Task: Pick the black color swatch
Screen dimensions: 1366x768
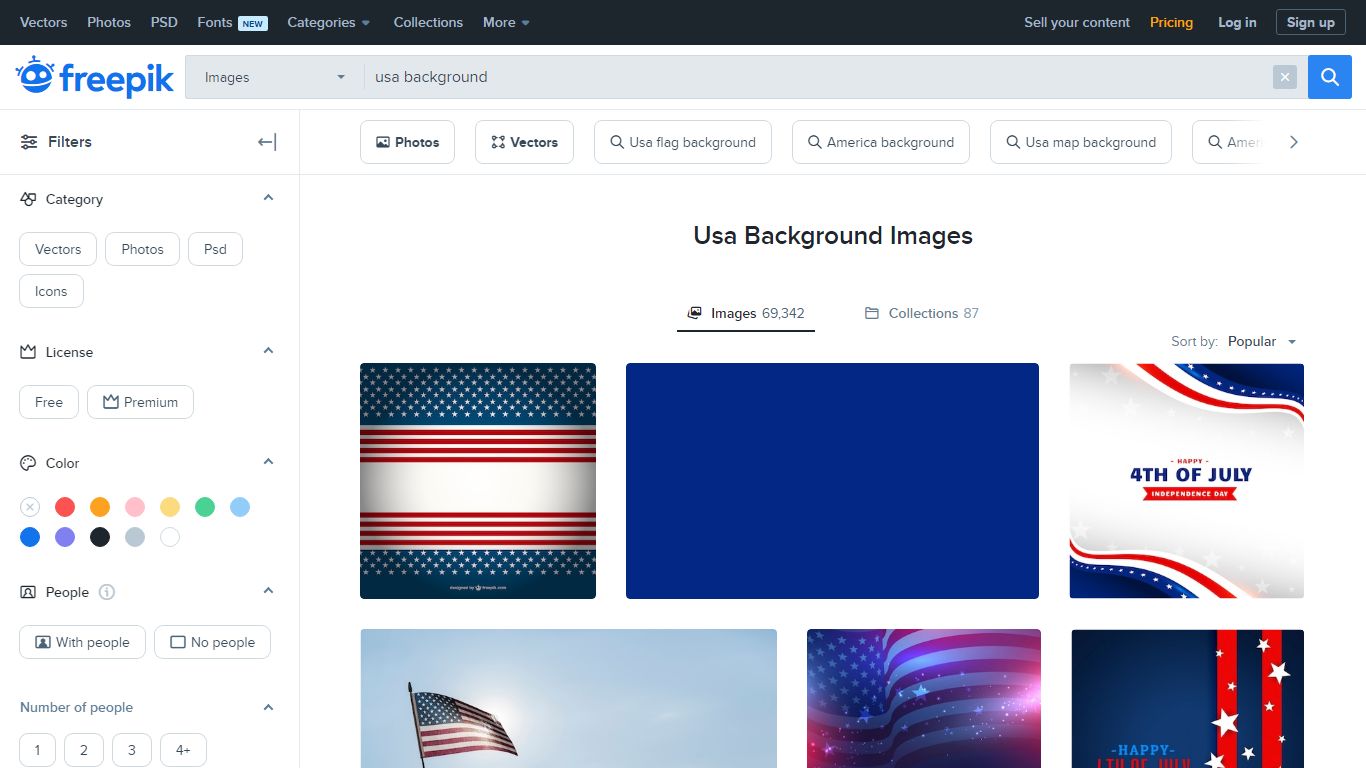Action: [x=100, y=537]
